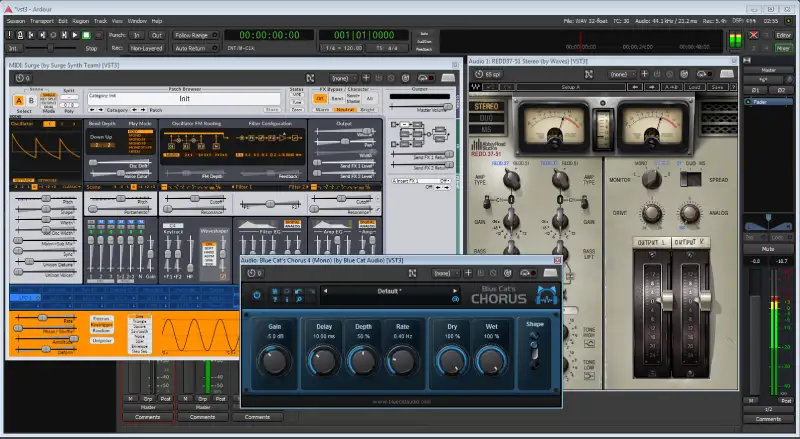Viewport: 800px width, 439px height.
Task: Open preset (none) dropdown in REDD37-51 window
Action: click(621, 74)
